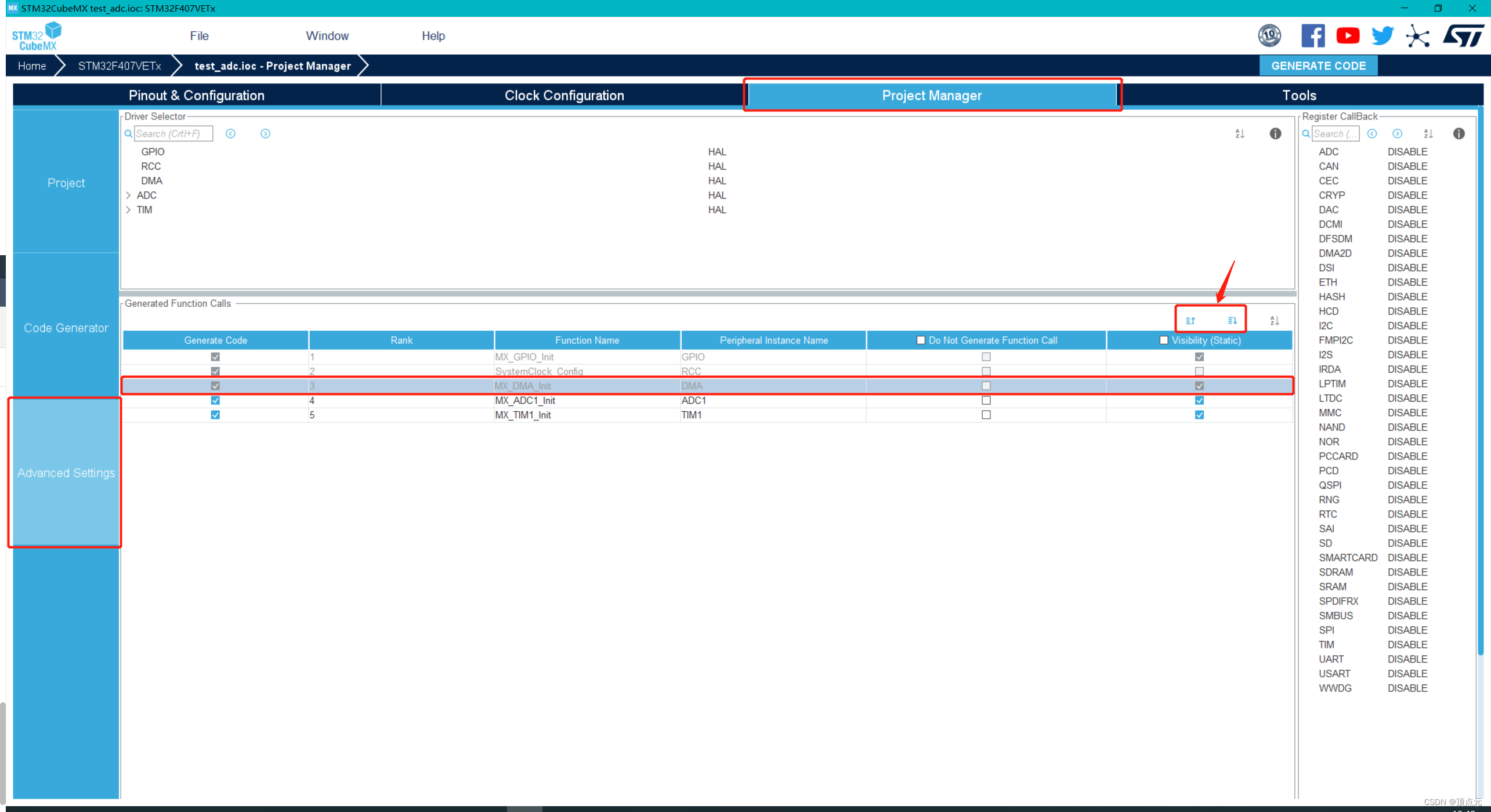
Task: Click the ST community network icon
Action: coord(1417,36)
